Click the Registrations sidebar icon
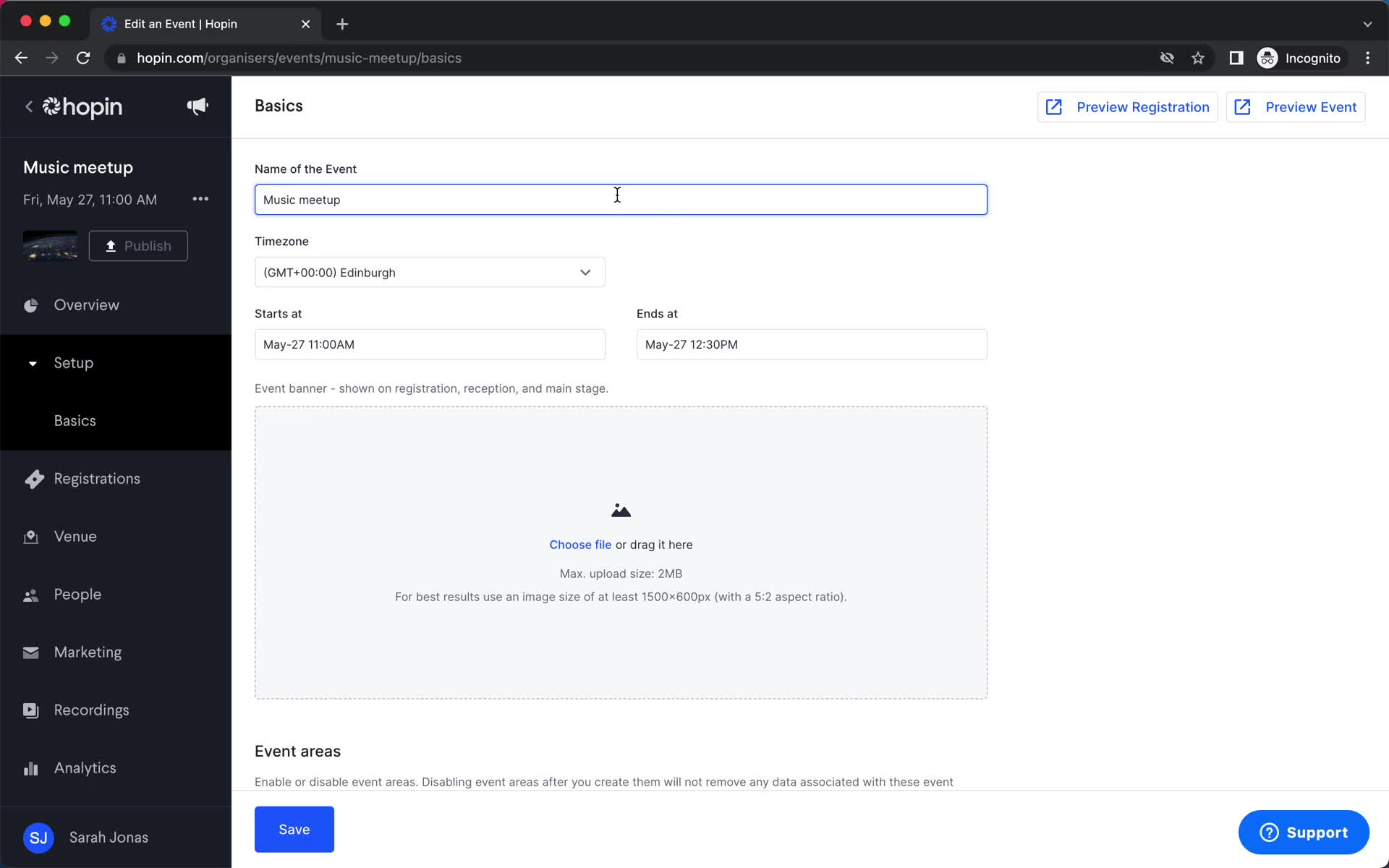 [x=32, y=478]
